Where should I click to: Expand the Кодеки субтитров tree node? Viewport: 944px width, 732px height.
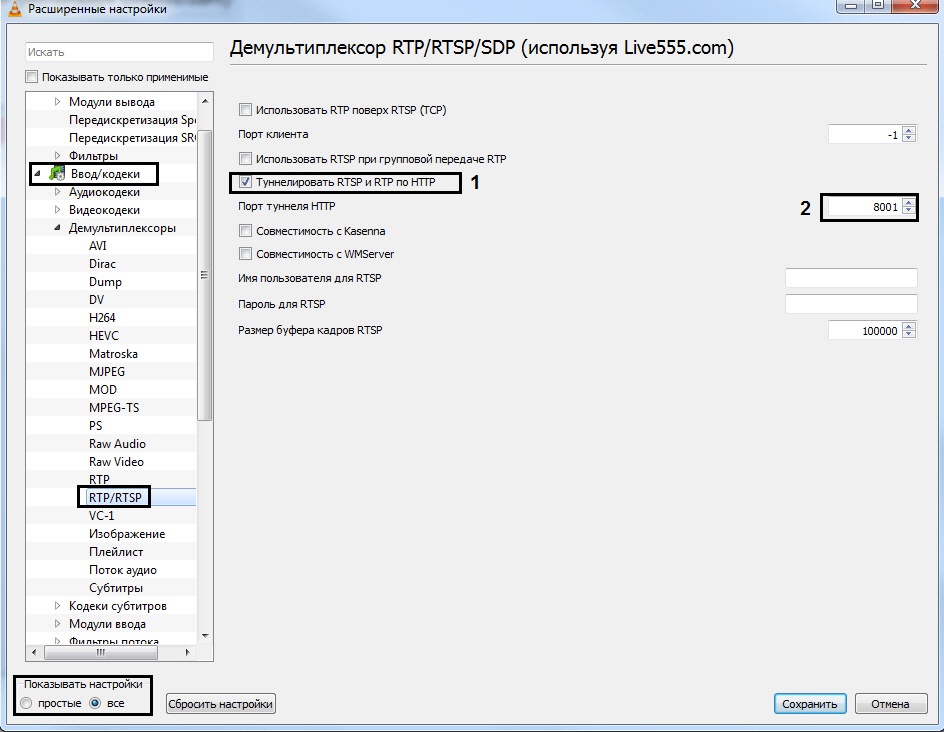click(x=57, y=606)
